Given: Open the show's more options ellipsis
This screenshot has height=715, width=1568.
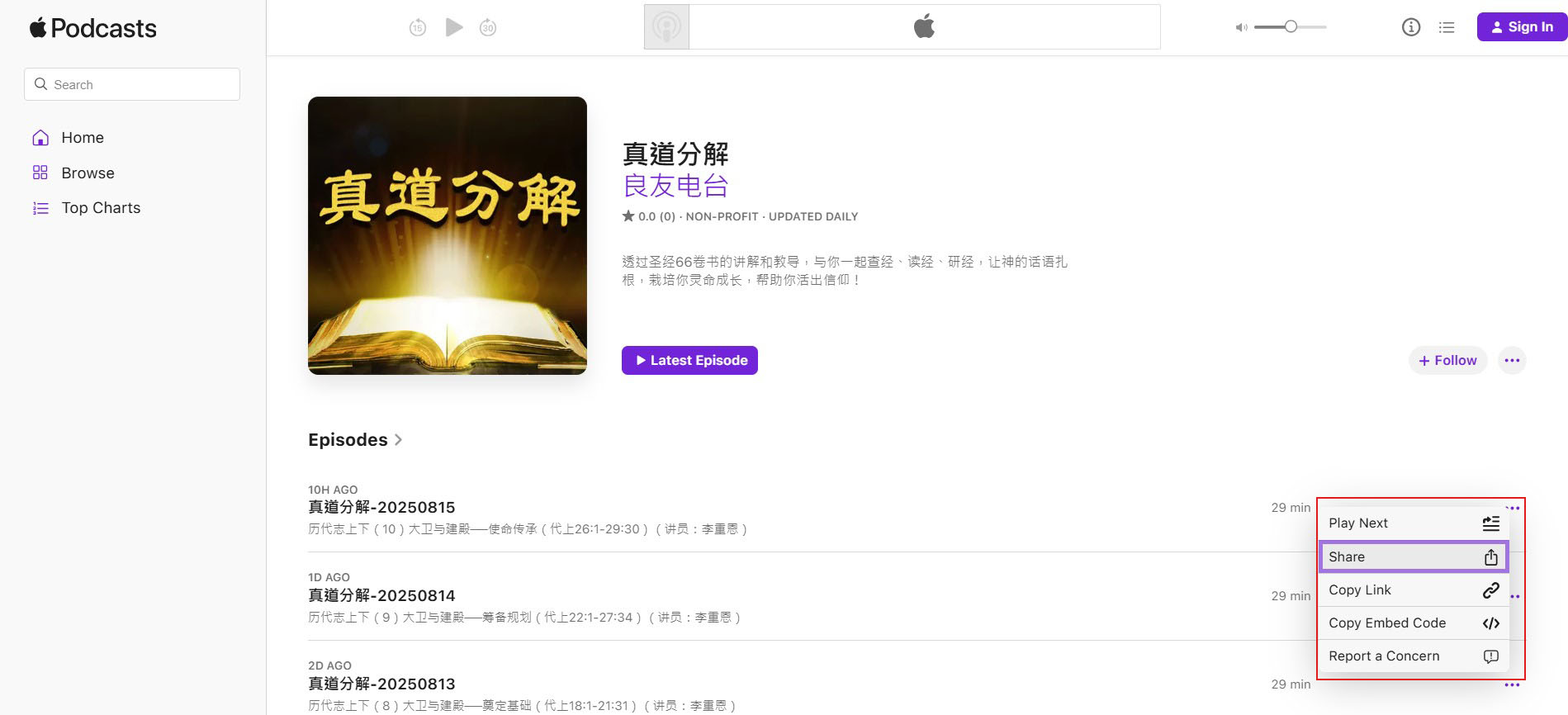Looking at the screenshot, I should [x=1512, y=360].
